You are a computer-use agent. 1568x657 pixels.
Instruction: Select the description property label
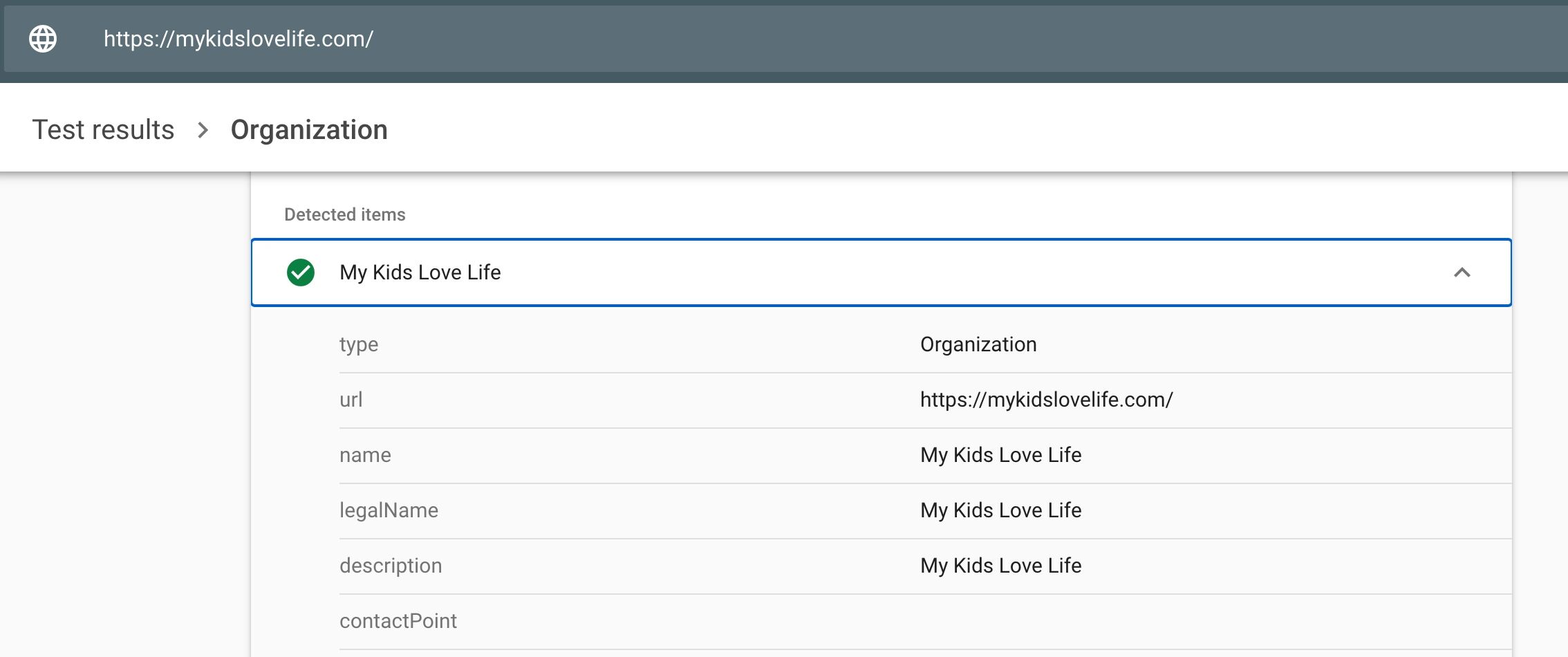(x=391, y=566)
